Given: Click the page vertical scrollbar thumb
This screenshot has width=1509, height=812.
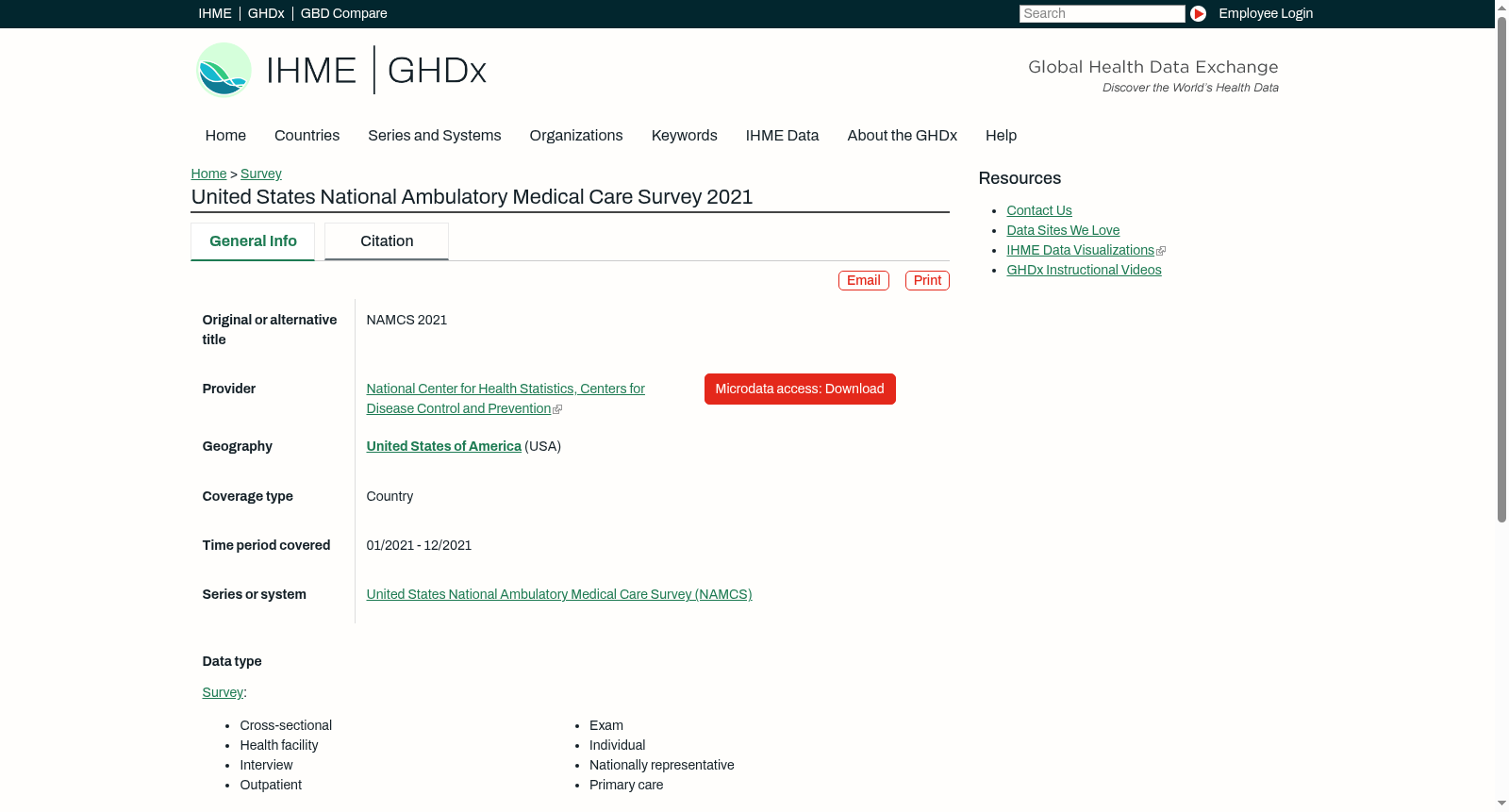Looking at the screenshot, I should coord(1501,268).
